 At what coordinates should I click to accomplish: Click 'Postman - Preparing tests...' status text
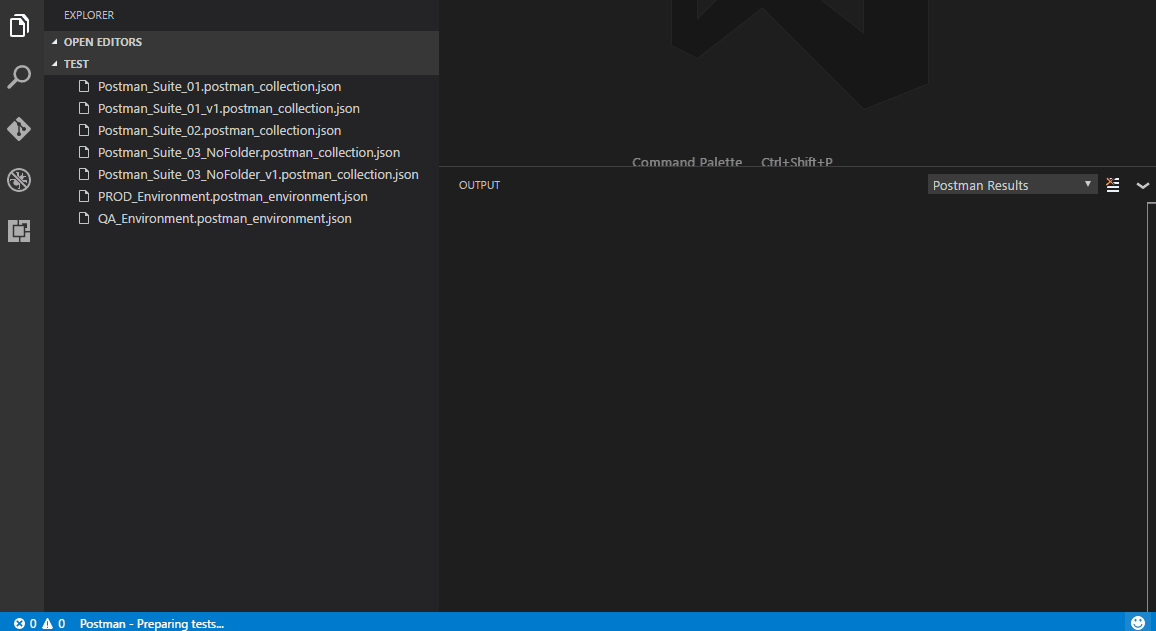click(x=152, y=624)
